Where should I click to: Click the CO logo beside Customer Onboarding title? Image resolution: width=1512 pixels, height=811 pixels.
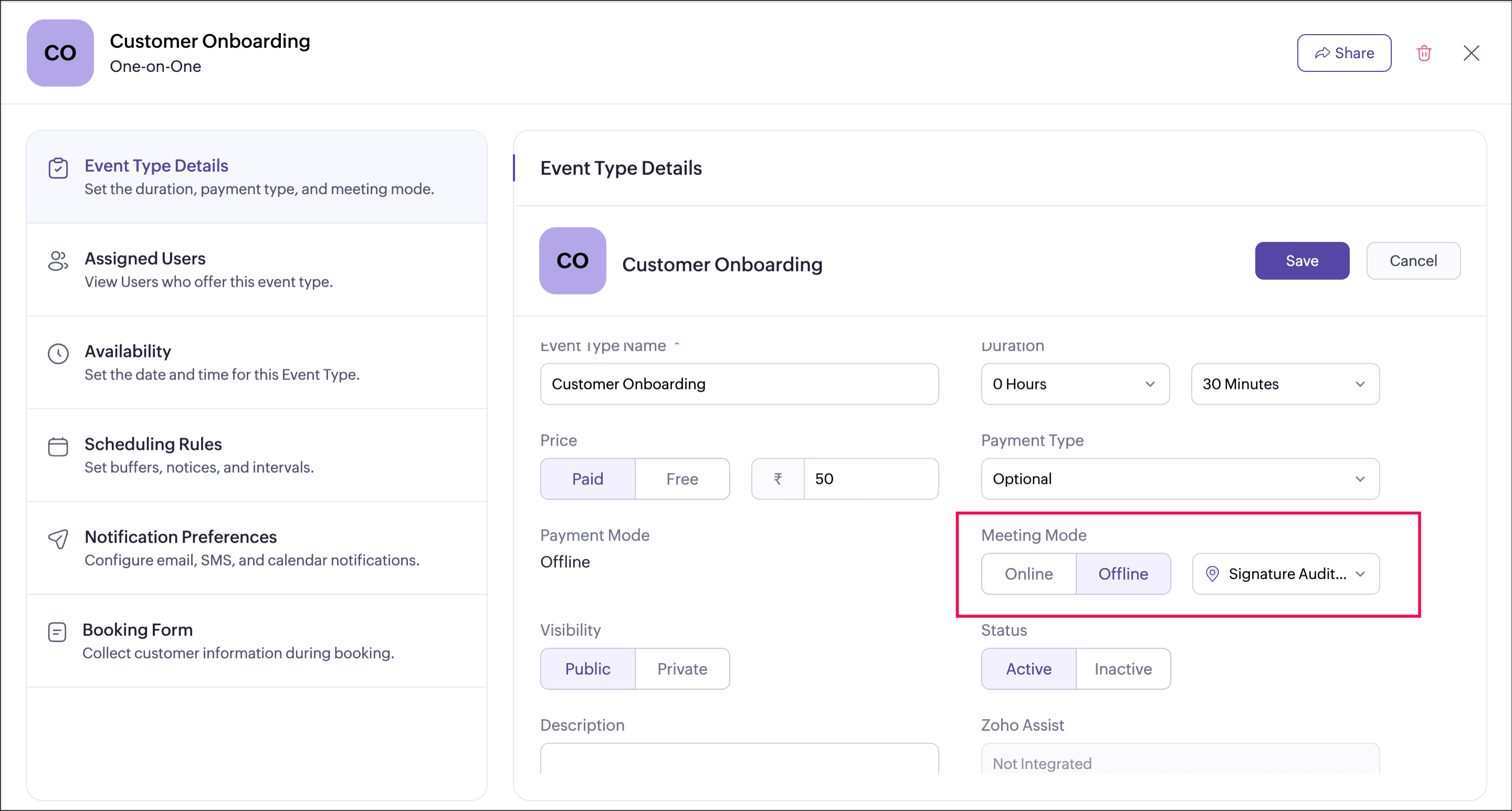[x=572, y=260]
